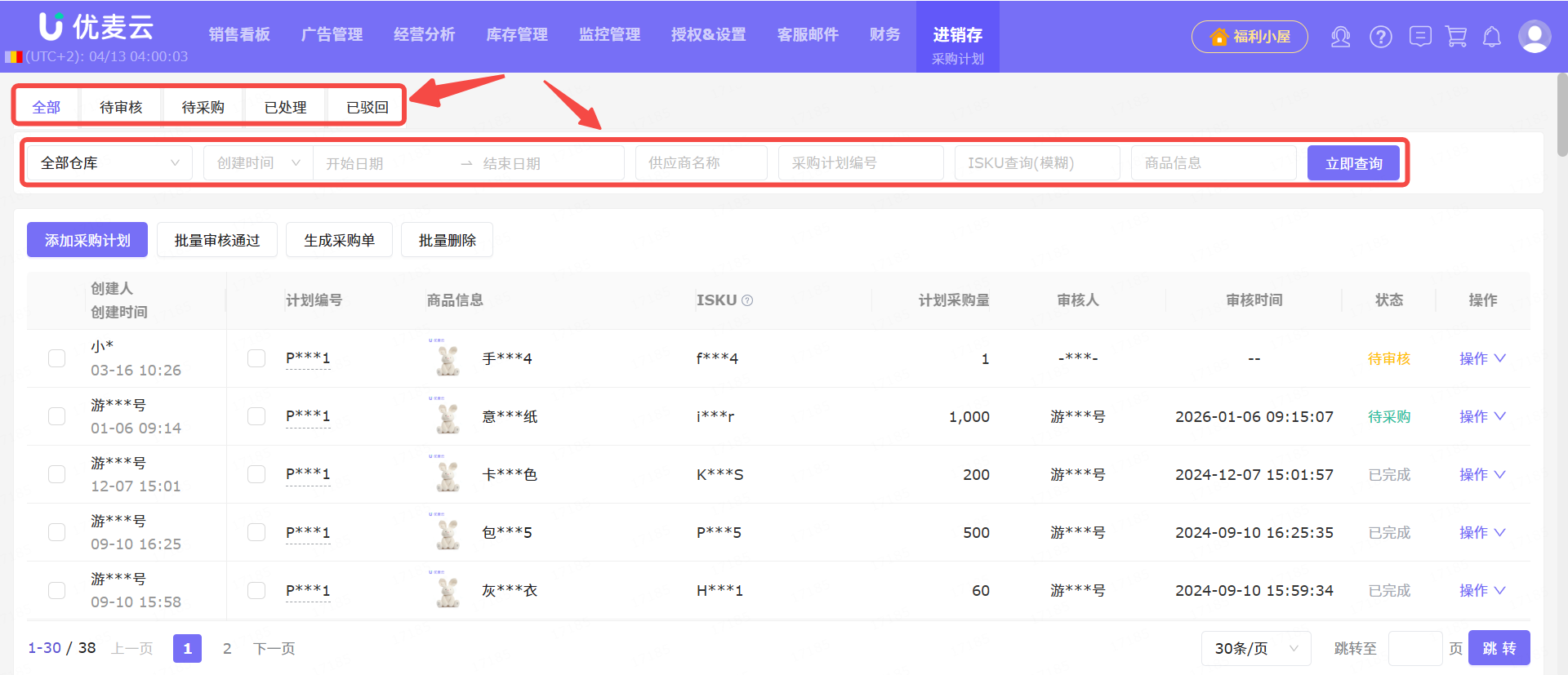Open the feedback message icon

point(1420,37)
